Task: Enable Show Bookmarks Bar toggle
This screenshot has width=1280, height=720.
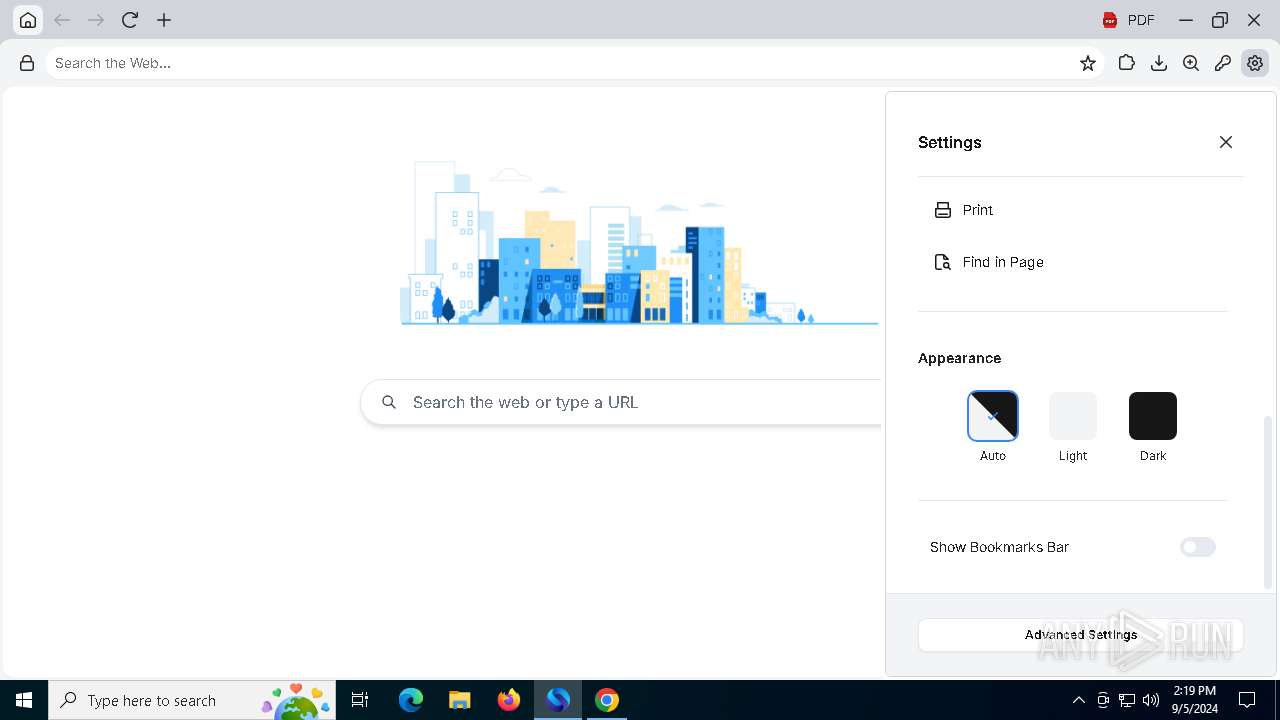Action: [x=1197, y=547]
